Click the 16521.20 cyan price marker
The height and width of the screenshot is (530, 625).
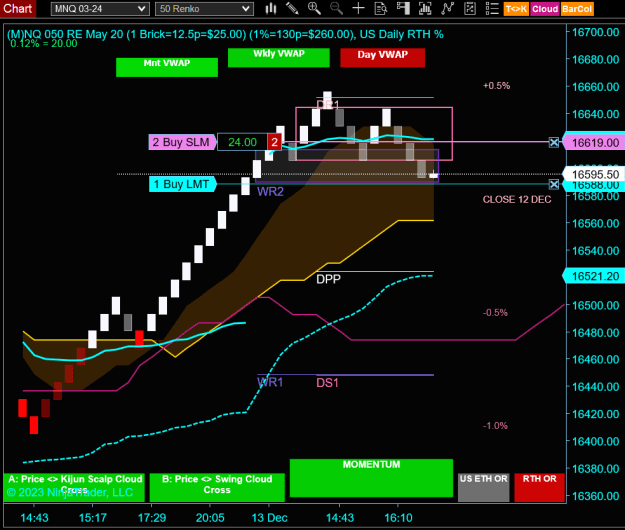pos(594,276)
